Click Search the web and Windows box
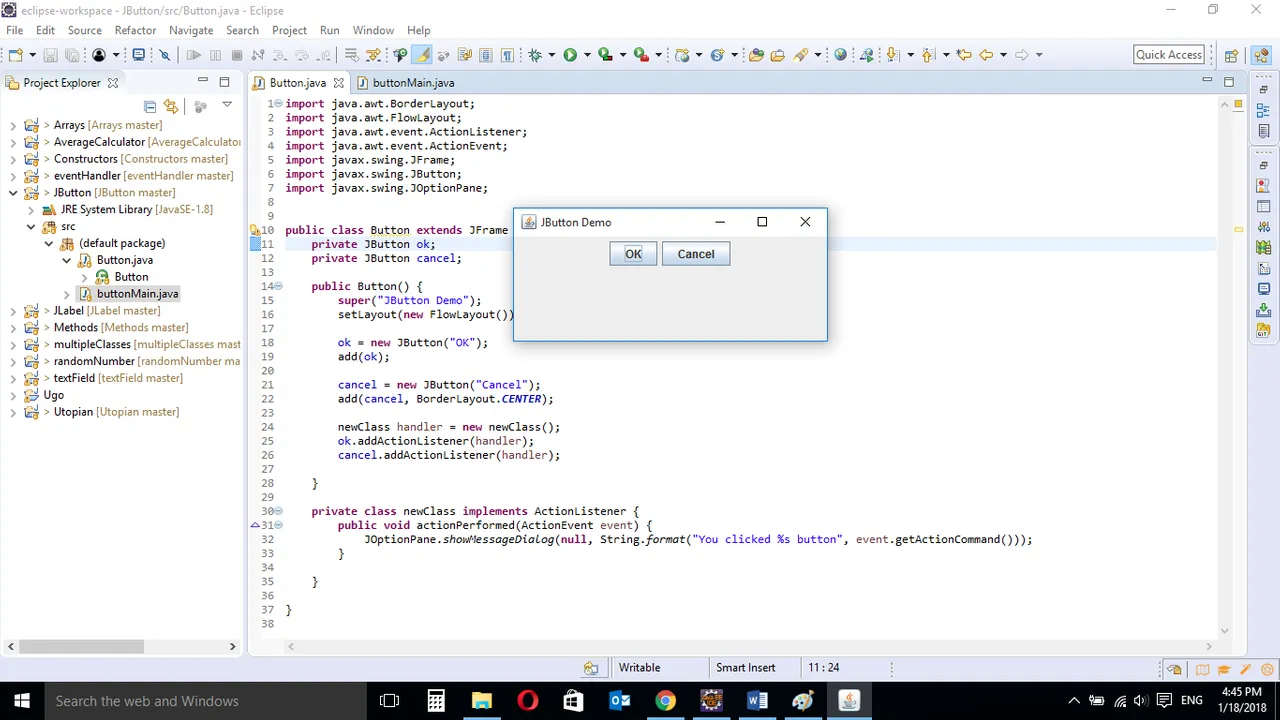The image size is (1280, 720). pos(205,701)
